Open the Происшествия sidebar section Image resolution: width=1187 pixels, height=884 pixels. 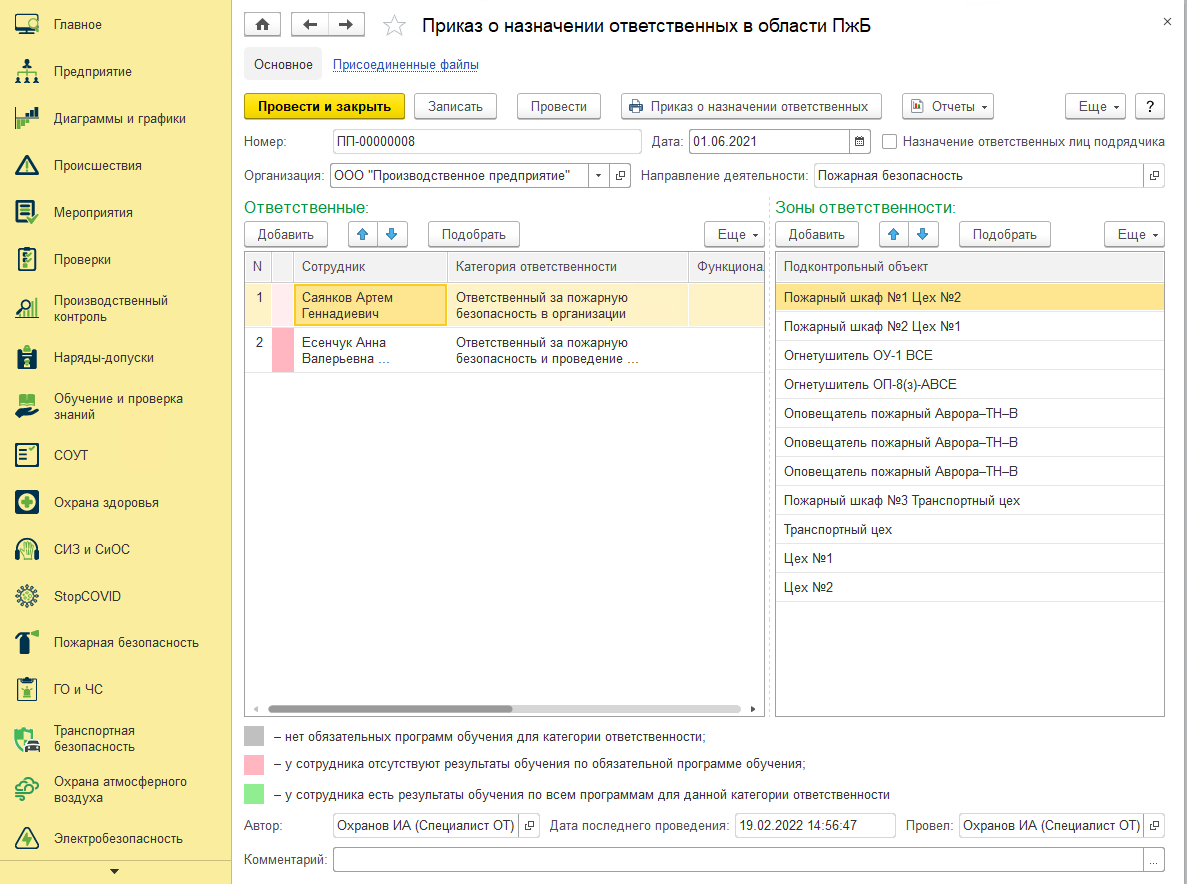98,166
